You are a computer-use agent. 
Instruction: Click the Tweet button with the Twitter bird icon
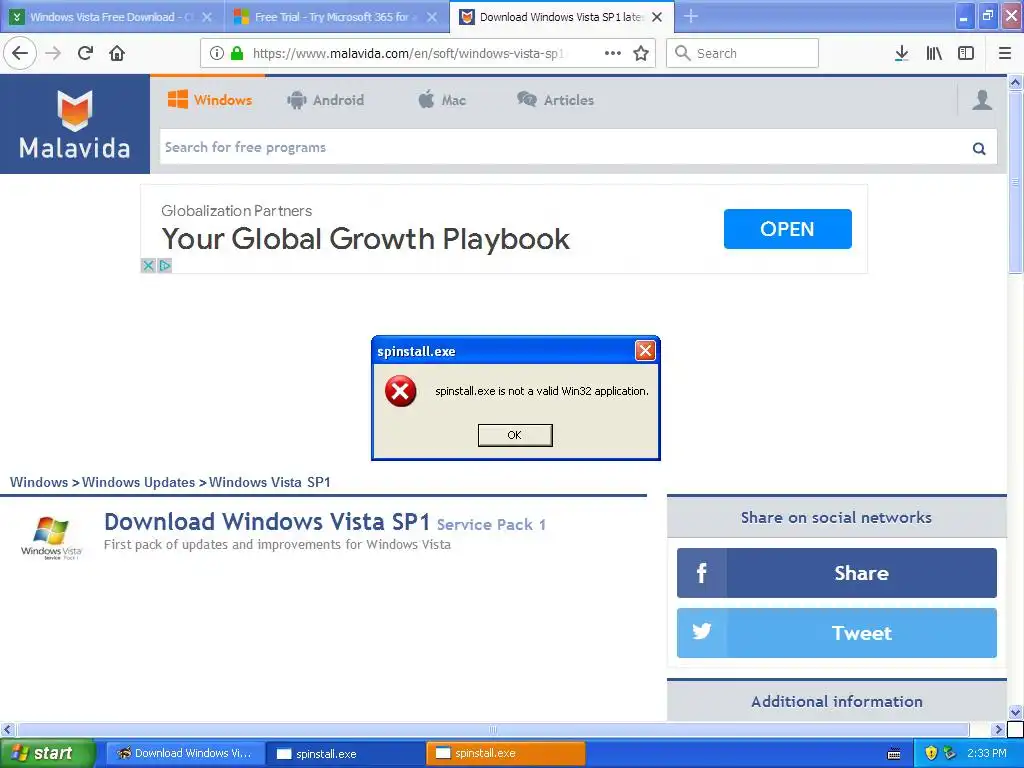click(837, 633)
